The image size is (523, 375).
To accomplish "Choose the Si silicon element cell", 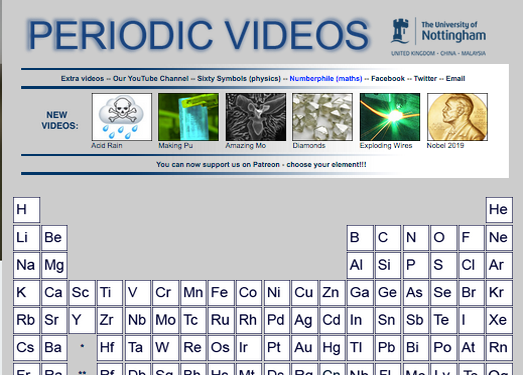I will coord(388,266).
